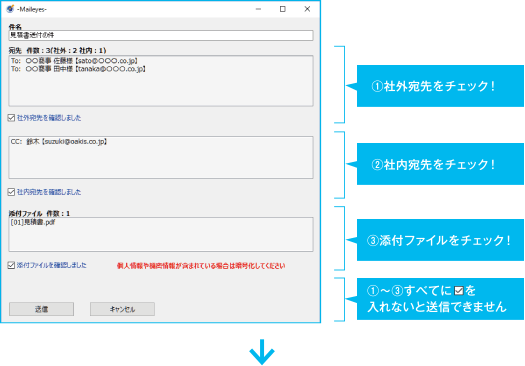525x366 pixels.
Task: Select CC entry suzuki@oakis.co.jp
Action: pyautogui.click(x=59, y=142)
